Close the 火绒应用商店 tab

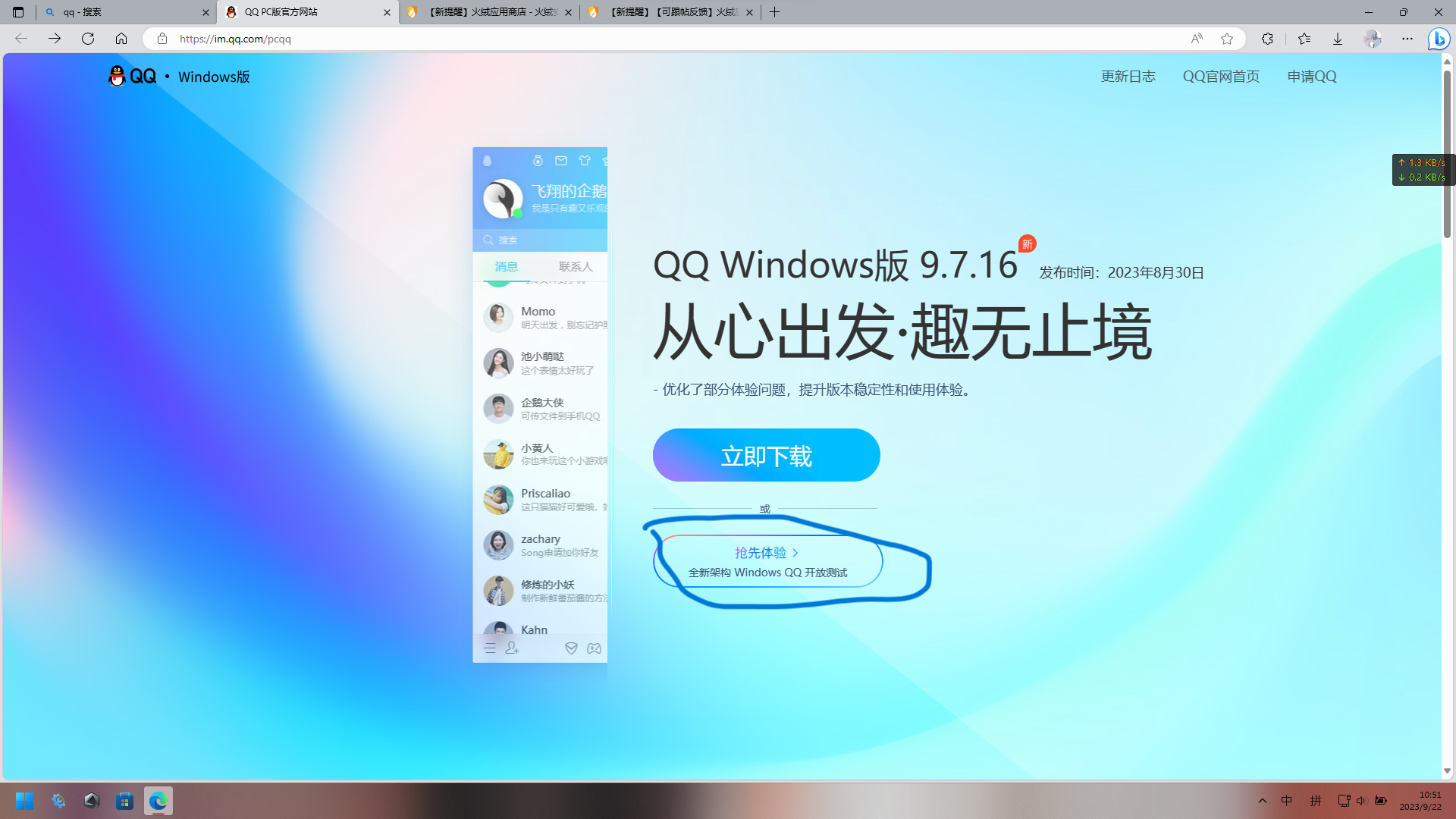[568, 12]
